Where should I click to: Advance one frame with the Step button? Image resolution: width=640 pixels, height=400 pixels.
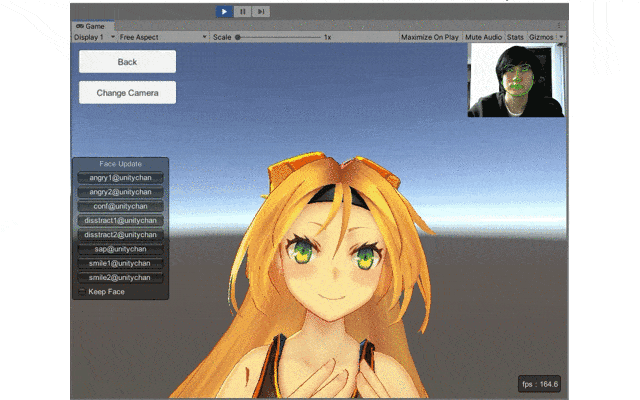pos(261,11)
